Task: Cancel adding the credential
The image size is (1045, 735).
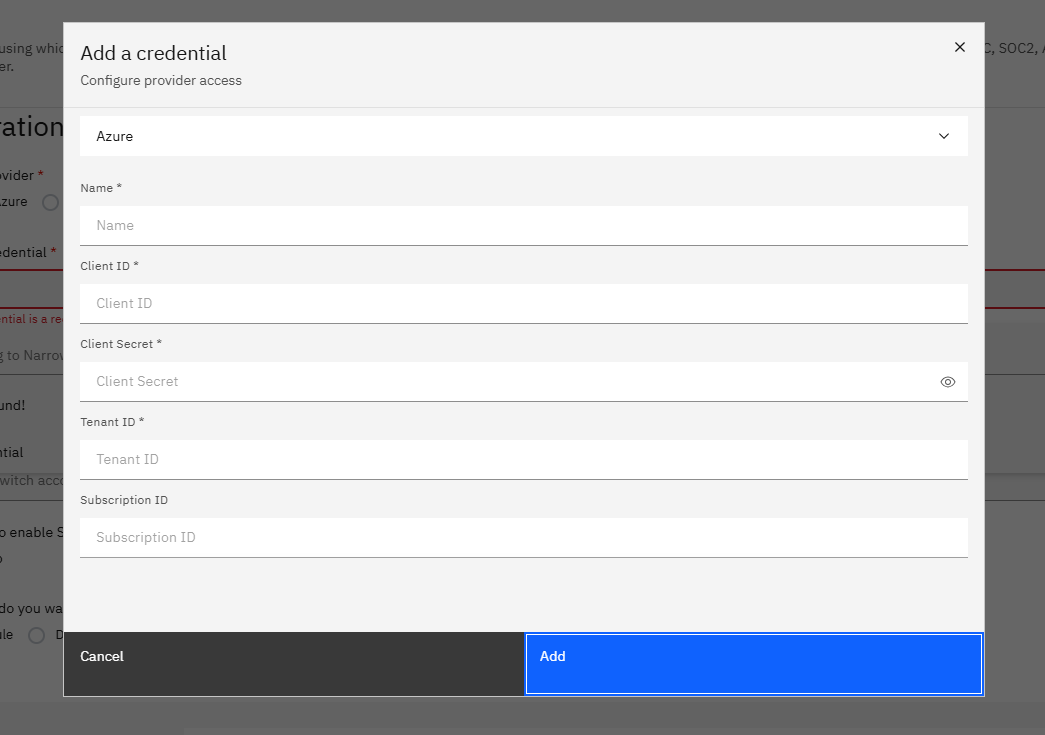Action: [294, 664]
